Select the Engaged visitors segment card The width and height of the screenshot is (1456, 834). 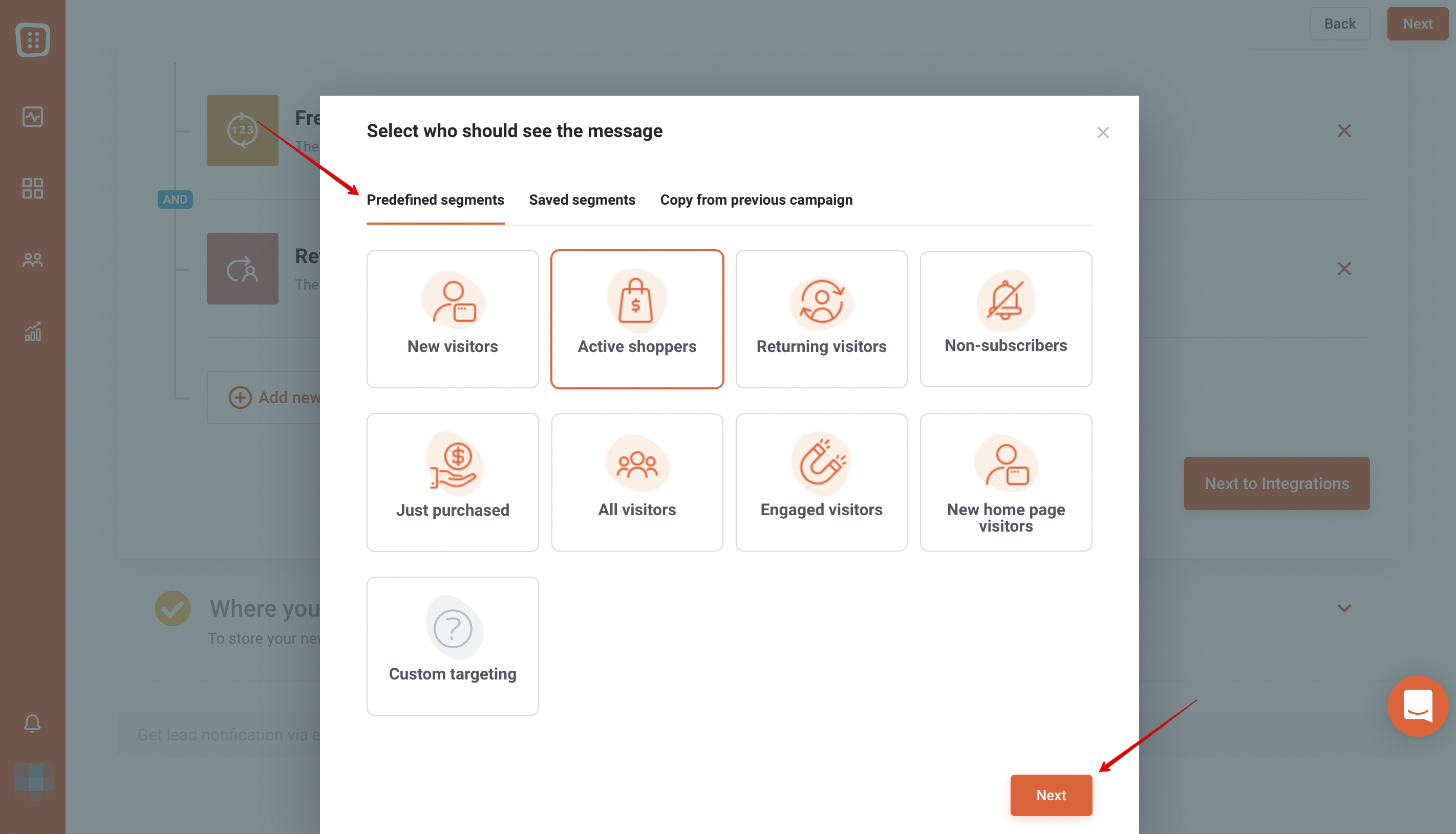821,482
